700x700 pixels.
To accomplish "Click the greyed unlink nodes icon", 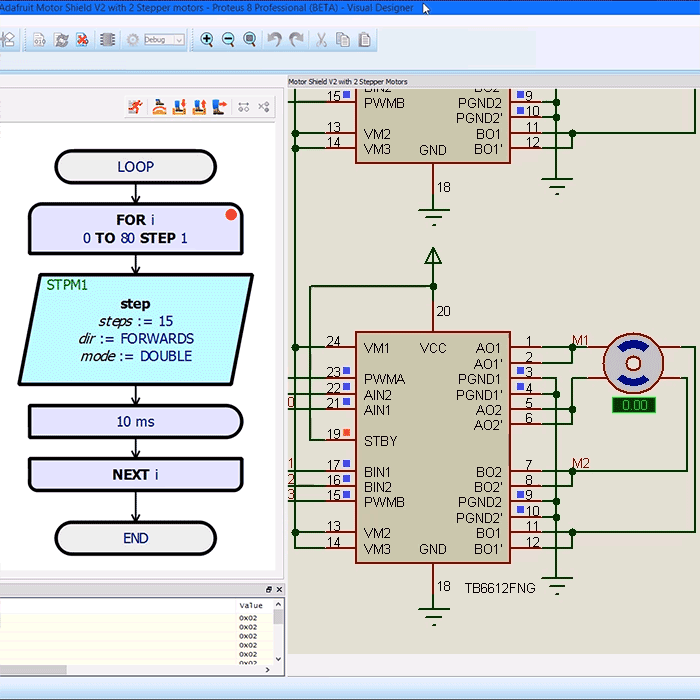I will [x=264, y=107].
